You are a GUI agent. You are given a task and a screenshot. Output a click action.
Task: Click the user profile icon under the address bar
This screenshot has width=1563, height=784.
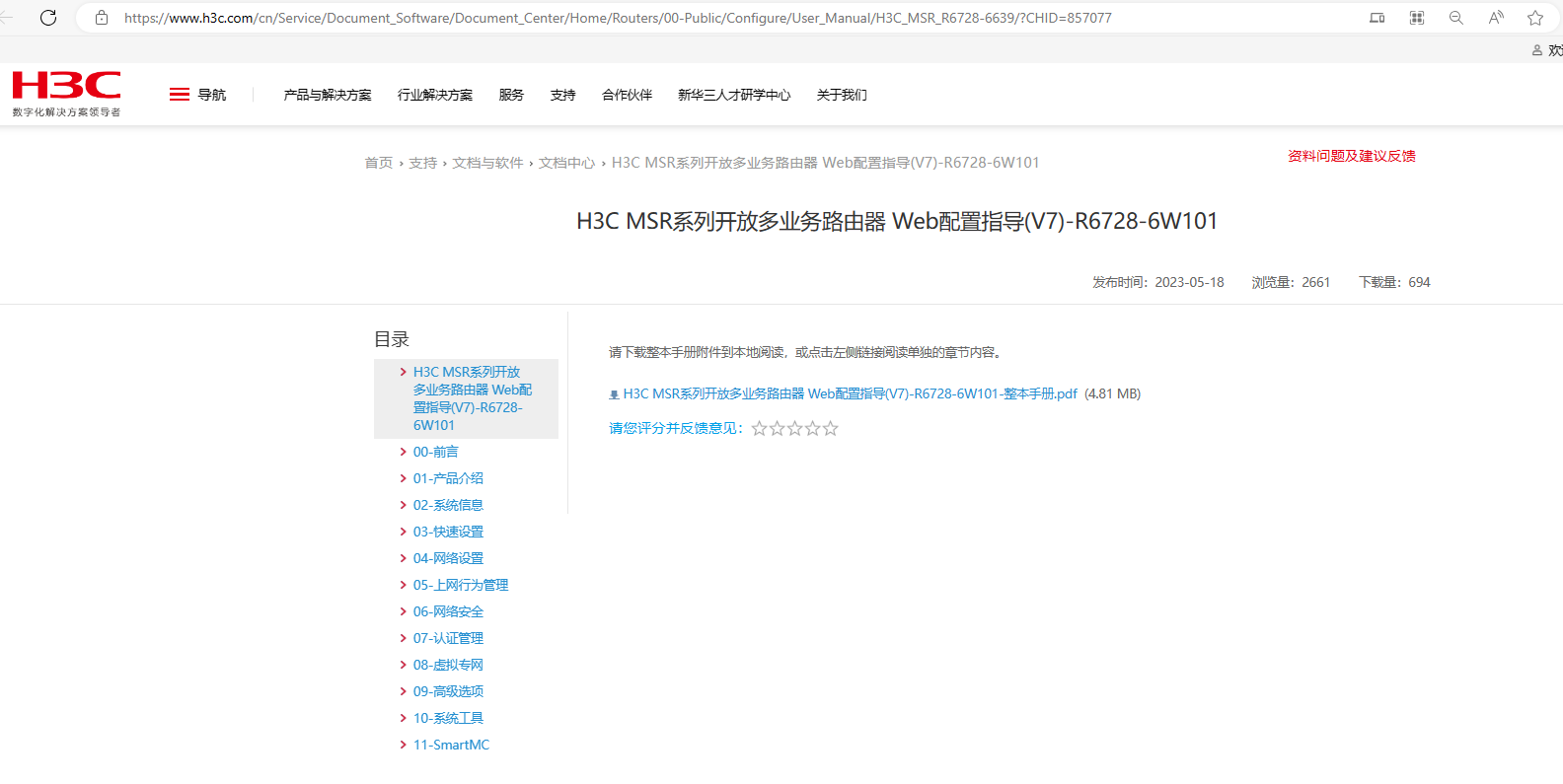(x=1537, y=50)
